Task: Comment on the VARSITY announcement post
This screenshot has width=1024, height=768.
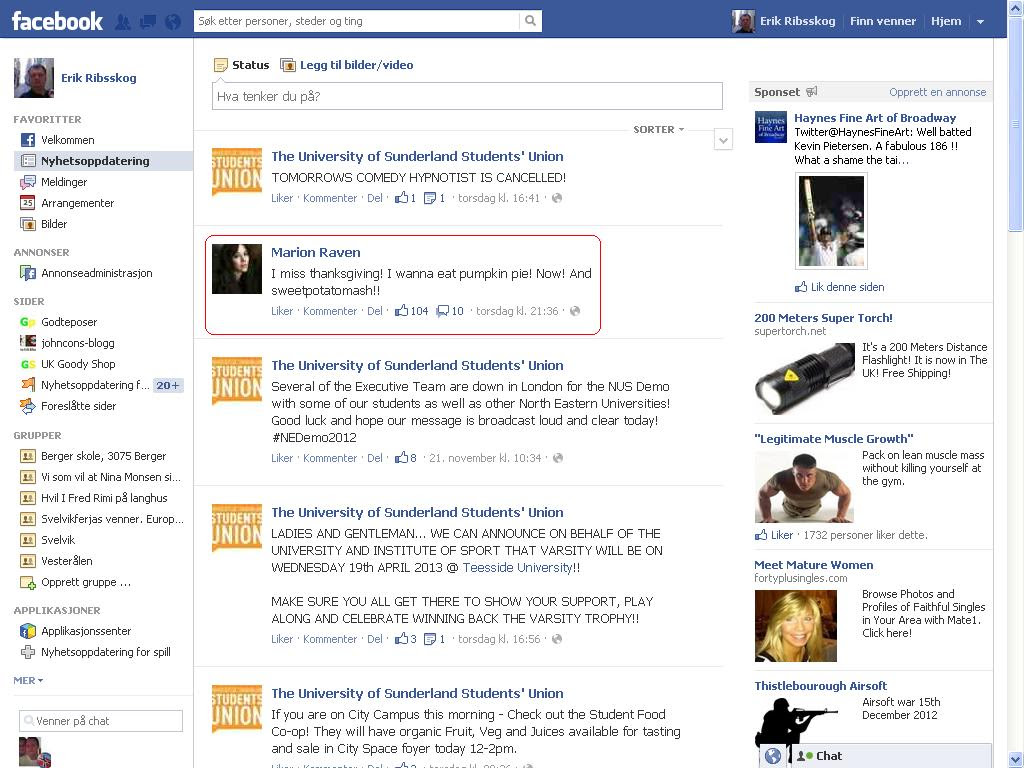Action: click(x=330, y=639)
